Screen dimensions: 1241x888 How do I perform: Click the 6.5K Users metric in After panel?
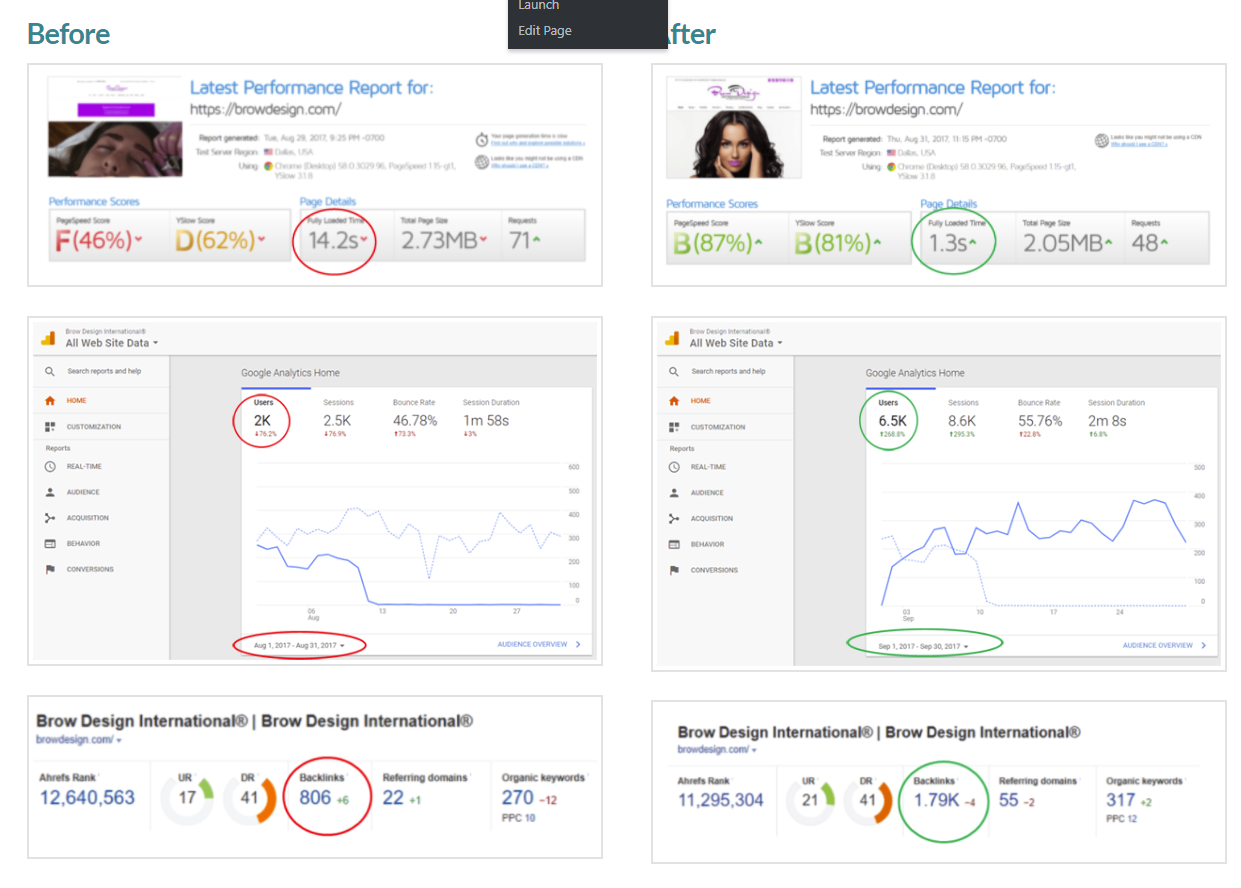point(892,421)
